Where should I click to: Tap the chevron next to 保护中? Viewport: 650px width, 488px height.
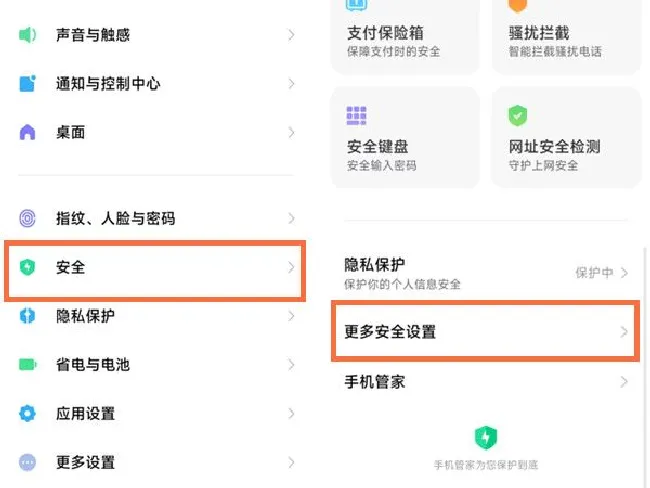(x=624, y=272)
